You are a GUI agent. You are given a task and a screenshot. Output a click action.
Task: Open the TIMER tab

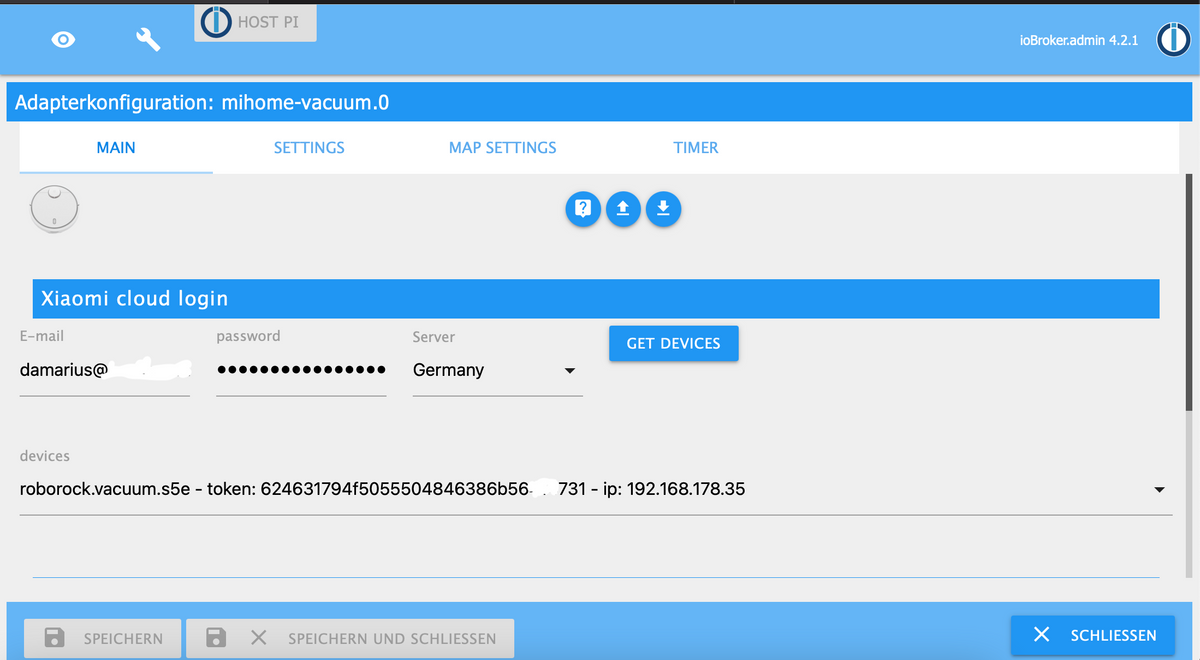(696, 148)
